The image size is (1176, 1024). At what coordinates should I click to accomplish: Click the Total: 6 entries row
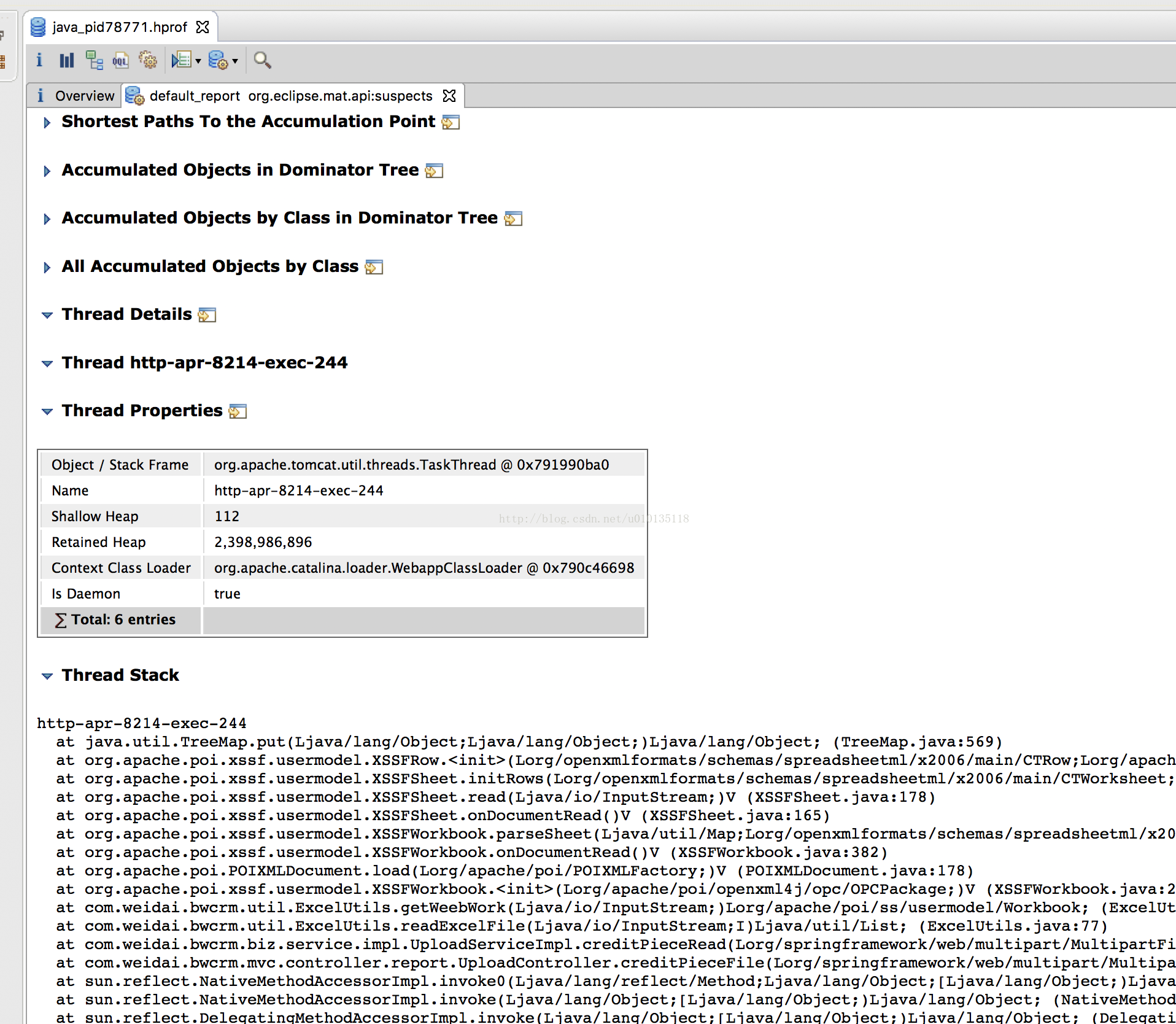pos(342,620)
